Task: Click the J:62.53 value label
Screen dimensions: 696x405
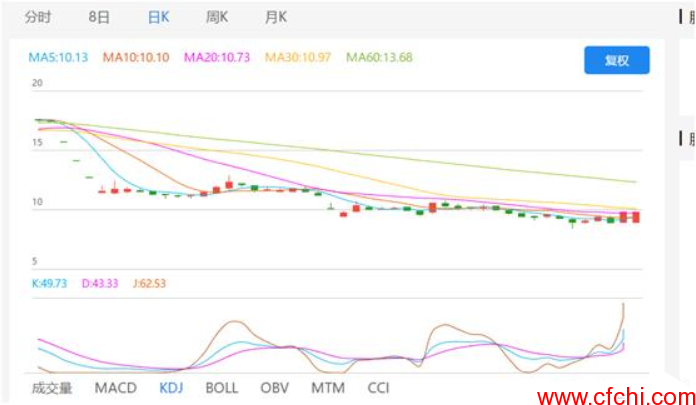Action: tap(149, 283)
